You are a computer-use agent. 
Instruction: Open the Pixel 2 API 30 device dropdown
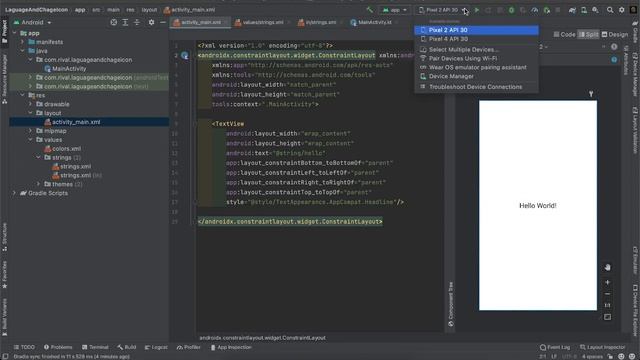pyautogui.click(x=442, y=10)
